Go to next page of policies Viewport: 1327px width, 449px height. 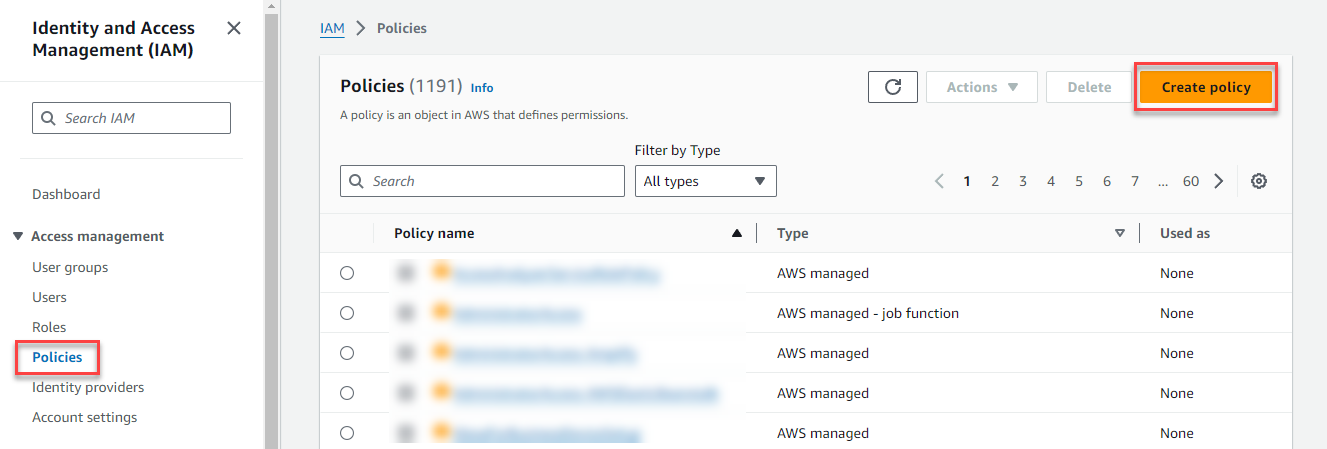1218,181
